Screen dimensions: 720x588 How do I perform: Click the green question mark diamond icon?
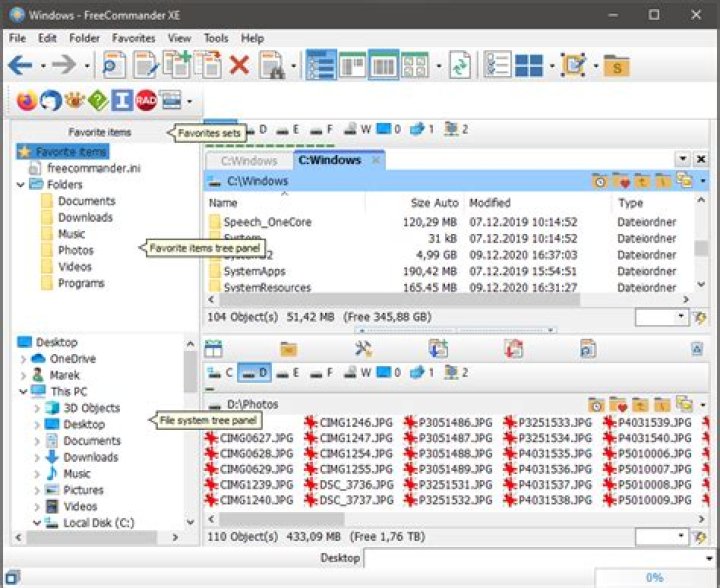click(98, 101)
